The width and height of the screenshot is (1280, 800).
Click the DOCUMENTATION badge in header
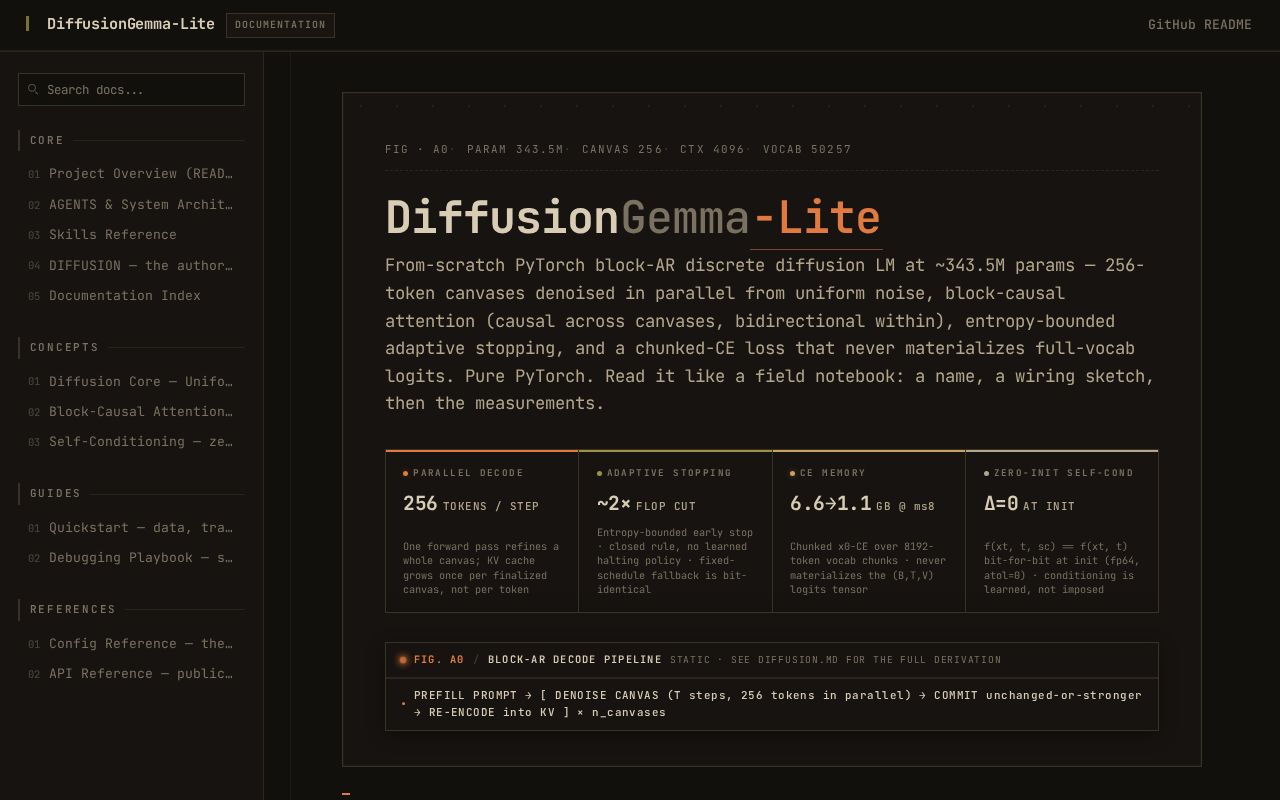tap(280, 25)
